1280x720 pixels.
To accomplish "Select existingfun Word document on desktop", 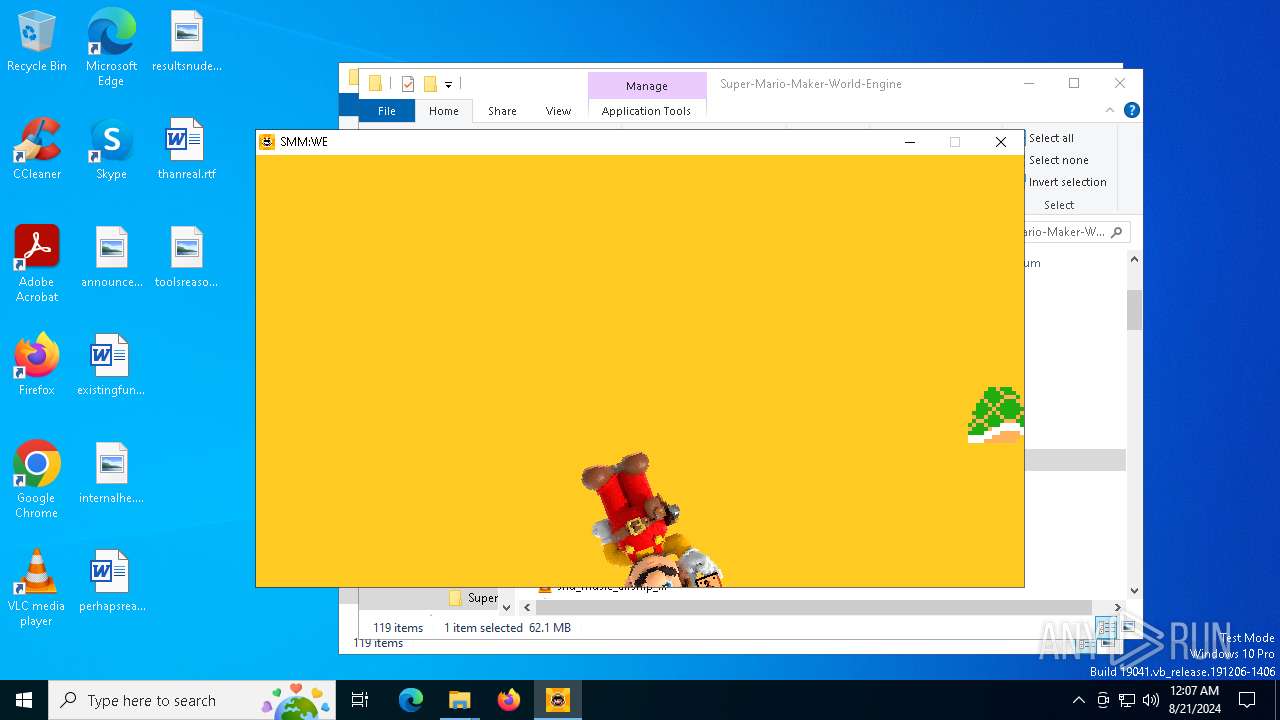I will 111,365.
